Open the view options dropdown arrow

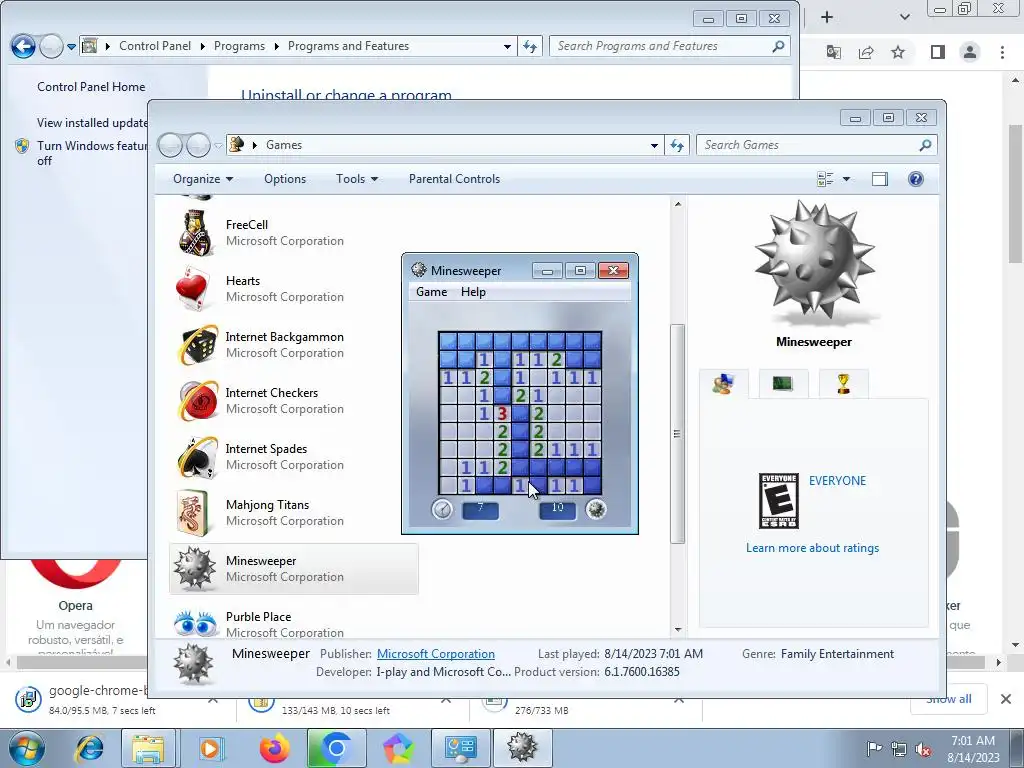(x=846, y=179)
